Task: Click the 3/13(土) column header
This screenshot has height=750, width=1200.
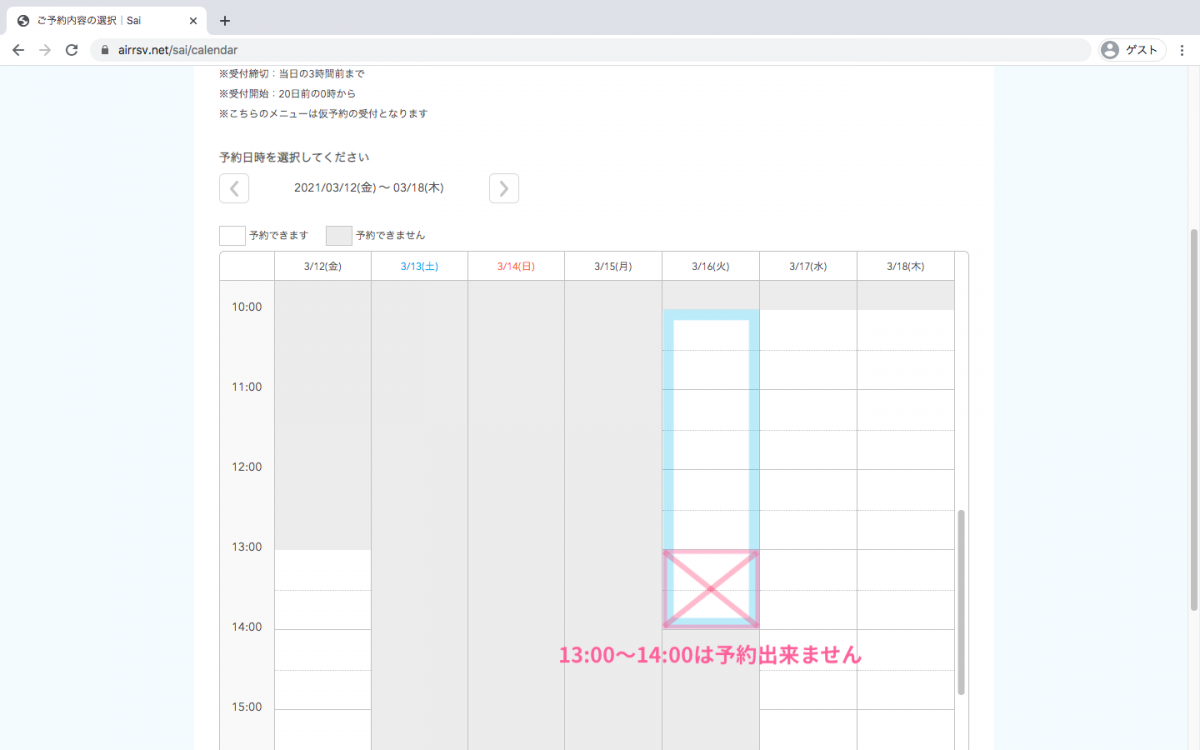Action: 420,267
